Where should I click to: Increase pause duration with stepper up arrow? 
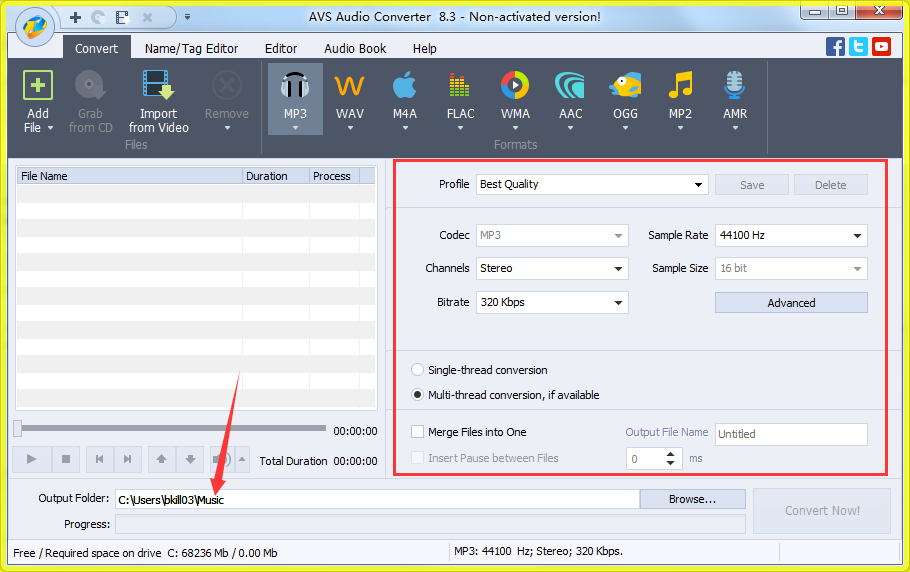click(x=670, y=454)
